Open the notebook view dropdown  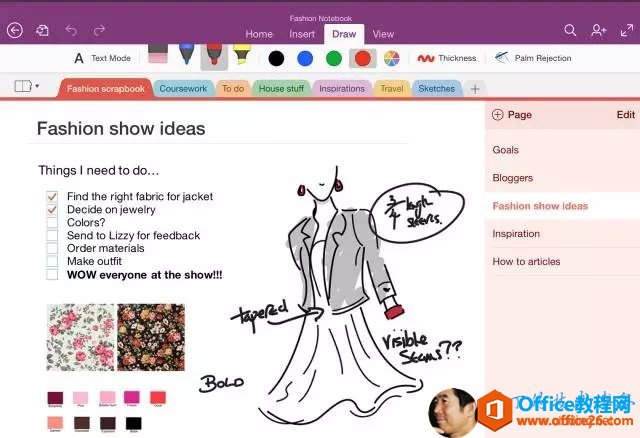tap(27, 87)
